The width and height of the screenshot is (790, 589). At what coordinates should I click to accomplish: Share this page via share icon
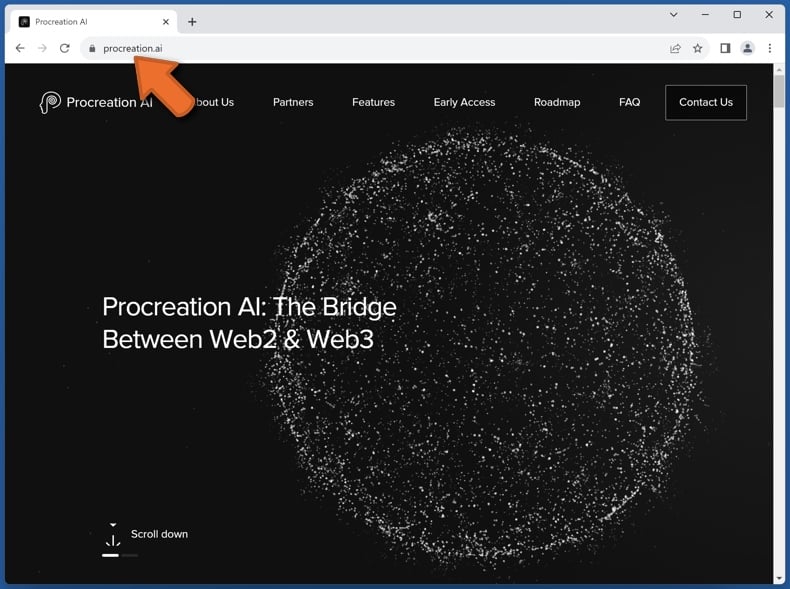(x=675, y=48)
